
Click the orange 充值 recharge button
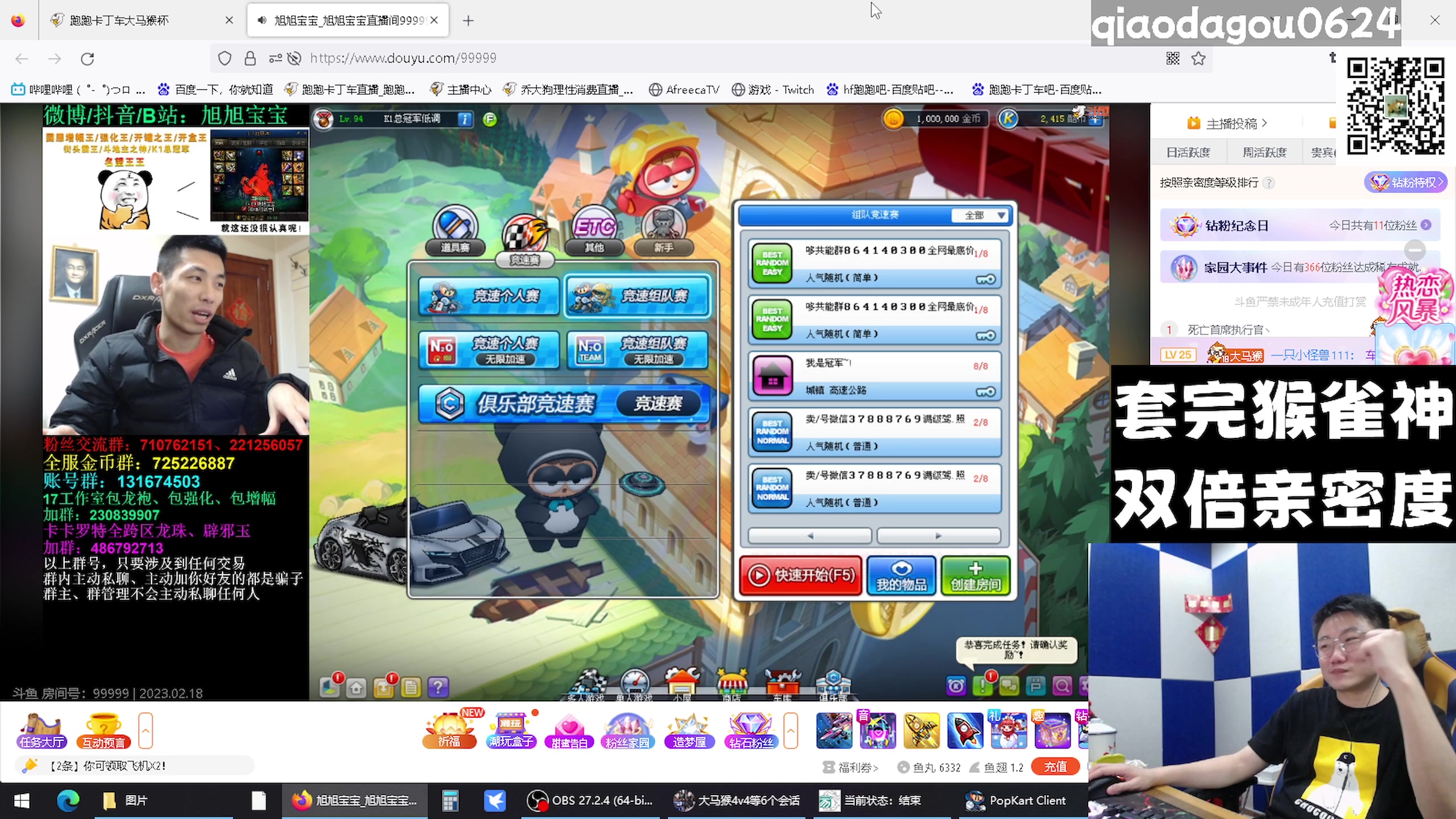pyautogui.click(x=1055, y=767)
